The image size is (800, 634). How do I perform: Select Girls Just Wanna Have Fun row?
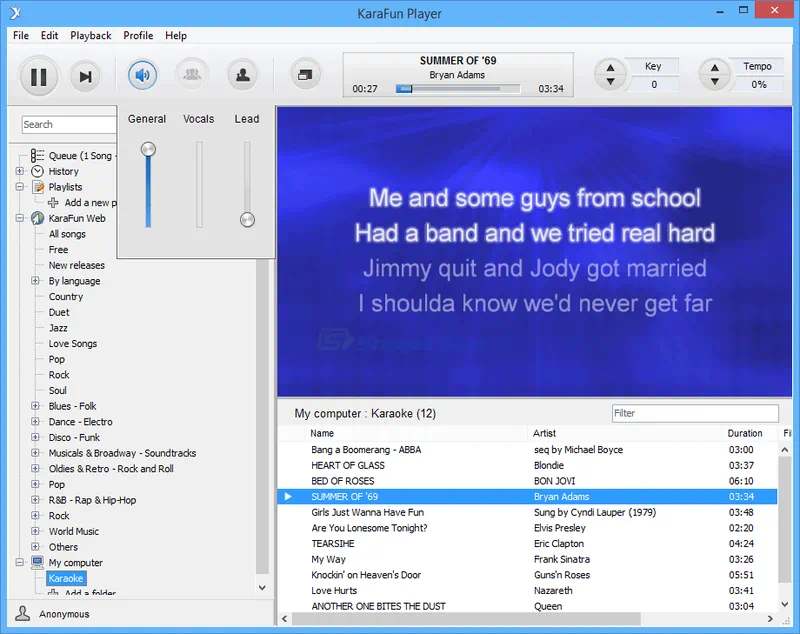coord(528,512)
